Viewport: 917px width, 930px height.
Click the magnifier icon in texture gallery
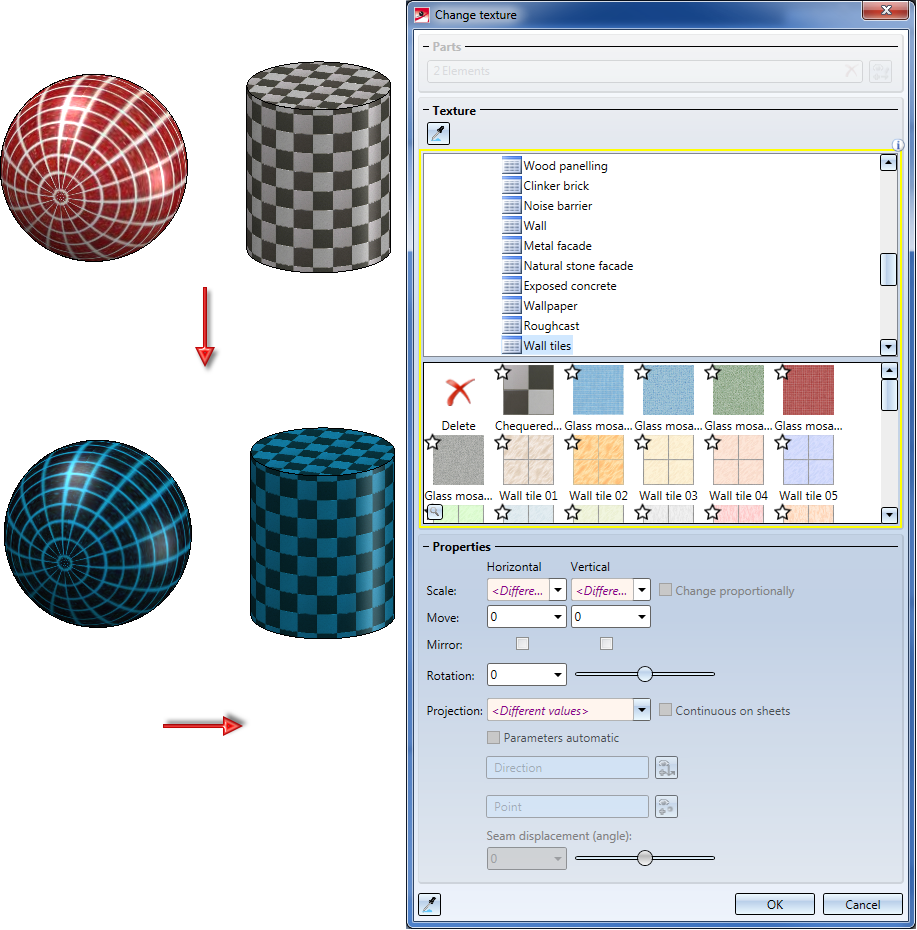[435, 512]
